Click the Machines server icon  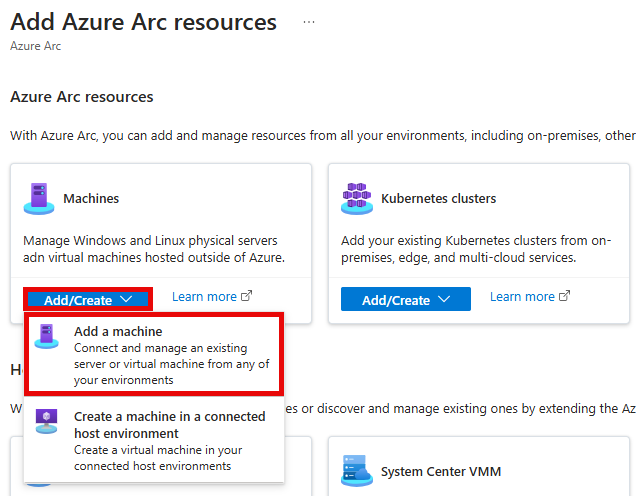click(x=39, y=198)
